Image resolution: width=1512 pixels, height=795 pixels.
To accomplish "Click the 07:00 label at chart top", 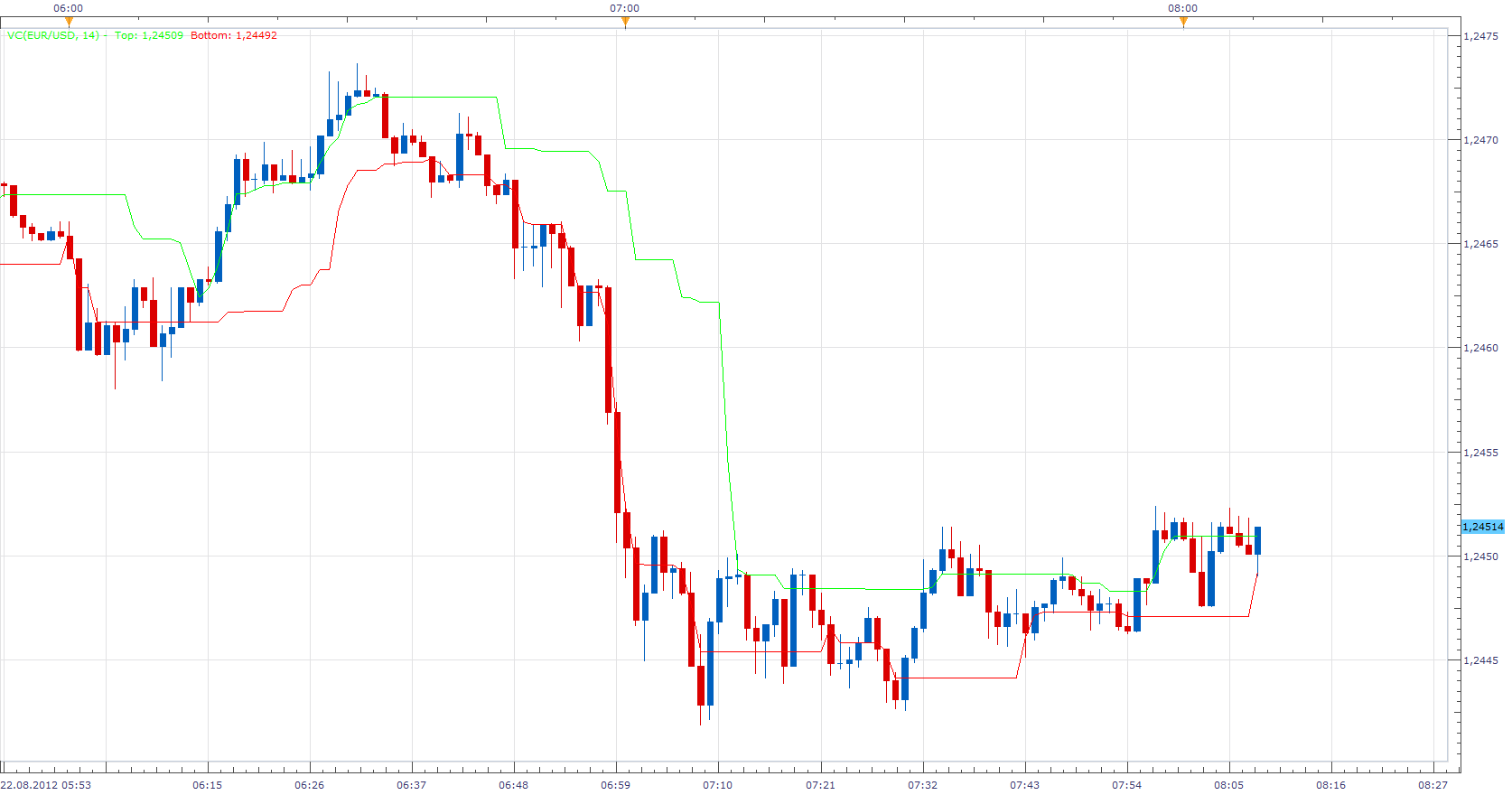I will 625,8.
